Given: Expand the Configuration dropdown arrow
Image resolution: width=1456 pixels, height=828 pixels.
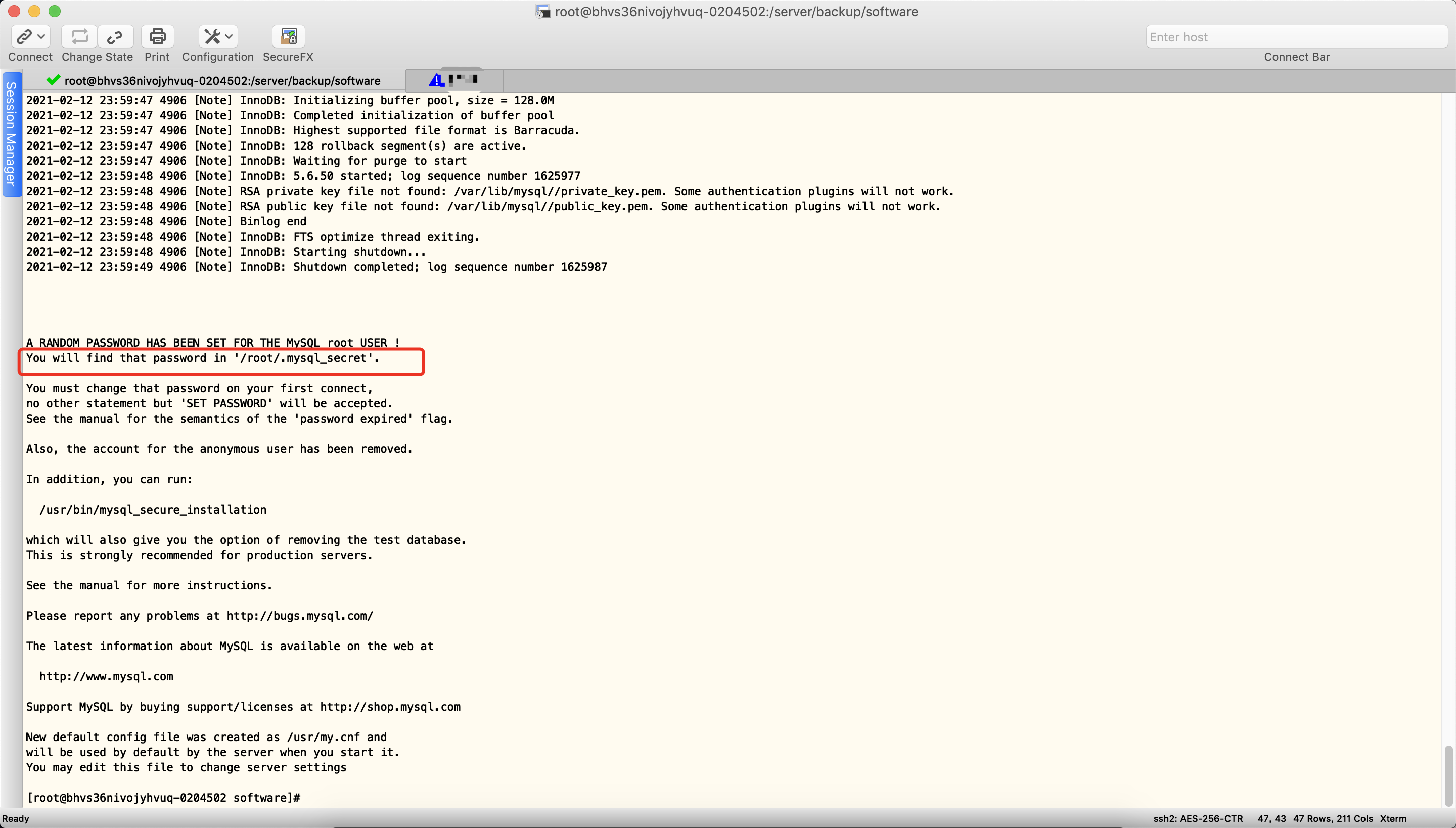Looking at the screenshot, I should pos(229,37).
